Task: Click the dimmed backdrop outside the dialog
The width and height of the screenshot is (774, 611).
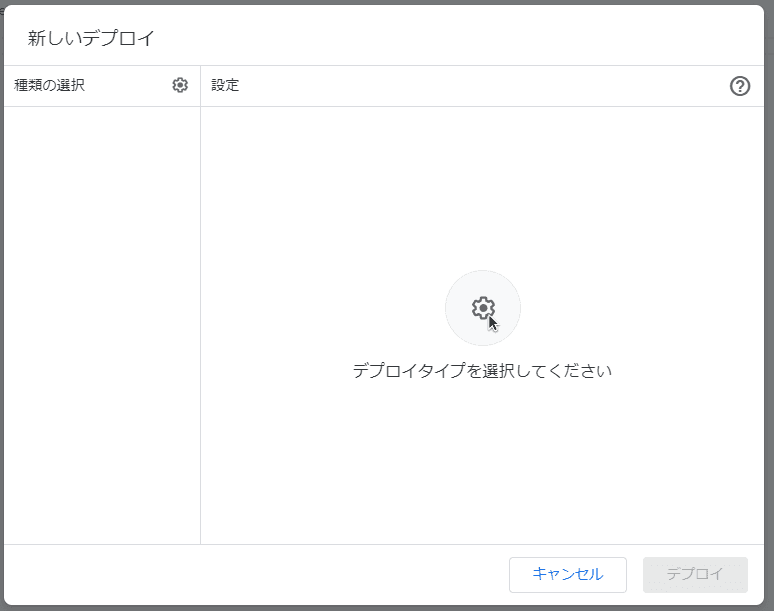Action: 769,300
